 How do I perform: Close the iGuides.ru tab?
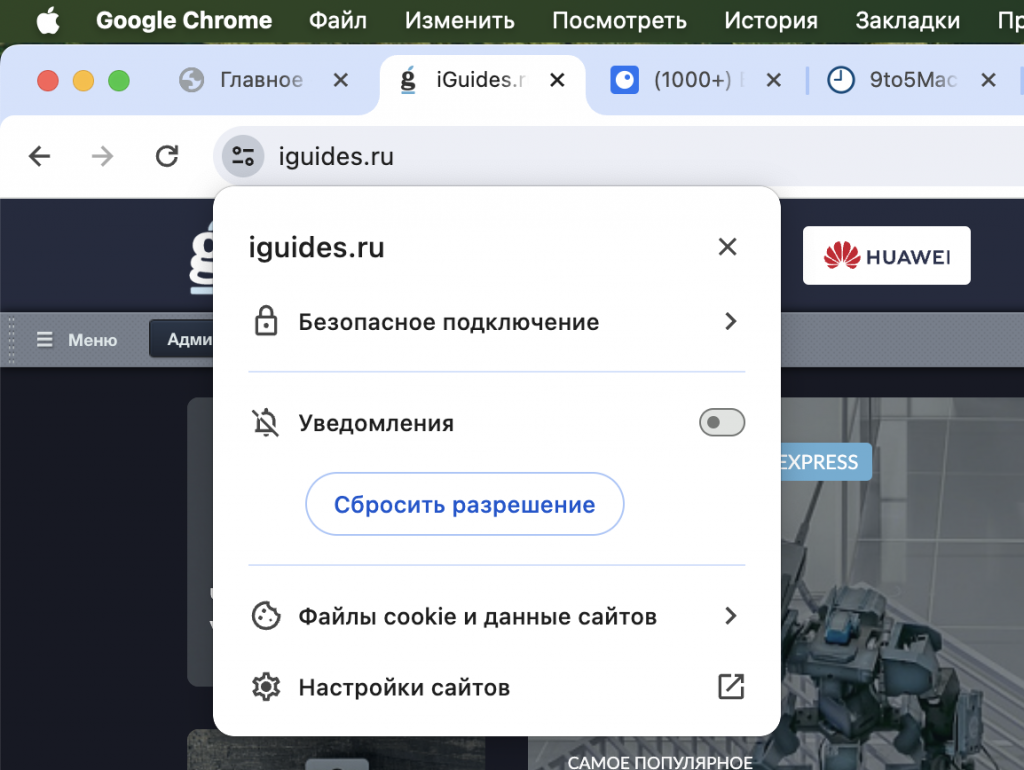click(x=557, y=80)
